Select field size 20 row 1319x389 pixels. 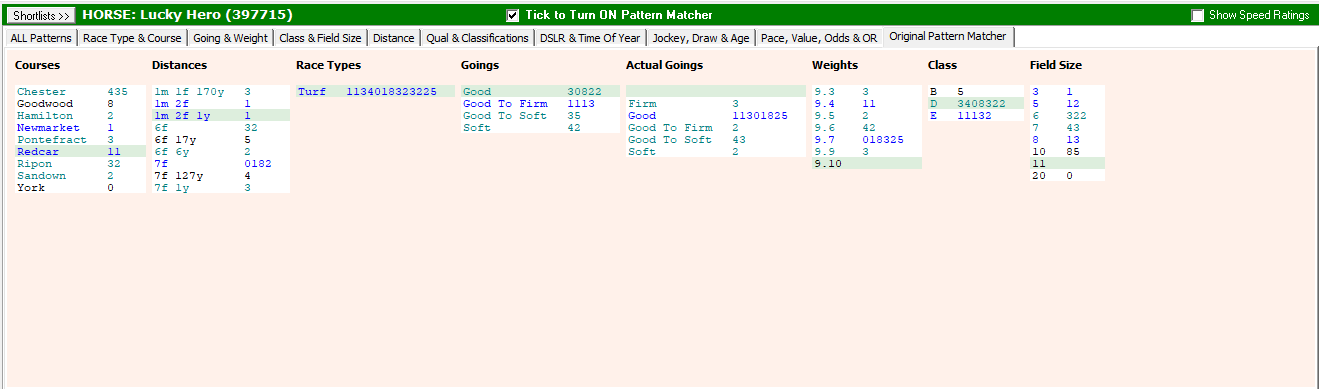[1067, 176]
